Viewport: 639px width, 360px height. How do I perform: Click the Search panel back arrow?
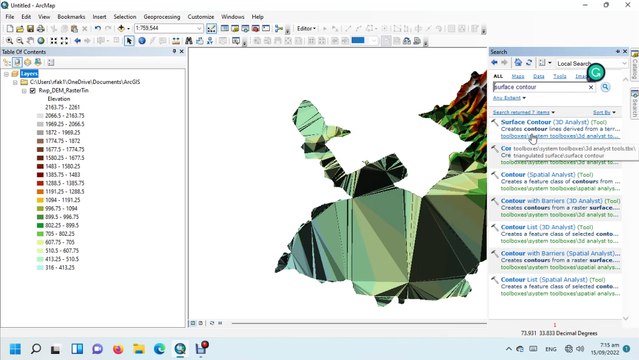(494, 63)
